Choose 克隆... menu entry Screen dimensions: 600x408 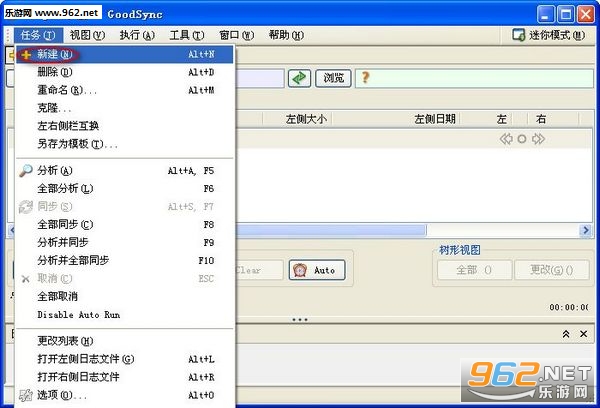click(125, 108)
